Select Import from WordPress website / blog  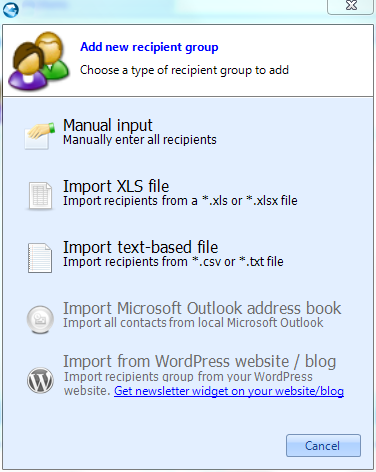(x=200, y=361)
